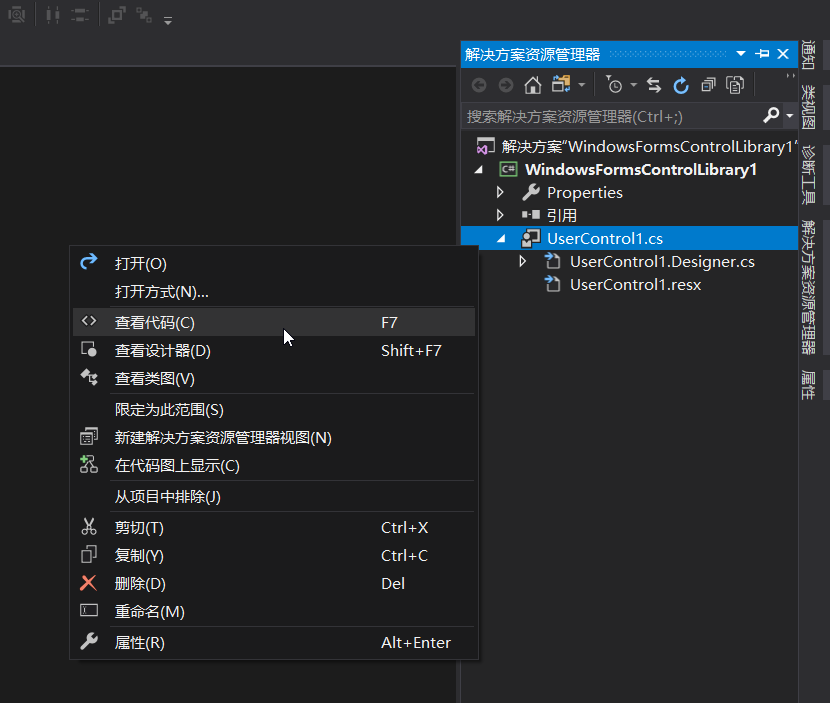Select UserControl1.cs file
This screenshot has height=703, width=830.
(x=605, y=239)
